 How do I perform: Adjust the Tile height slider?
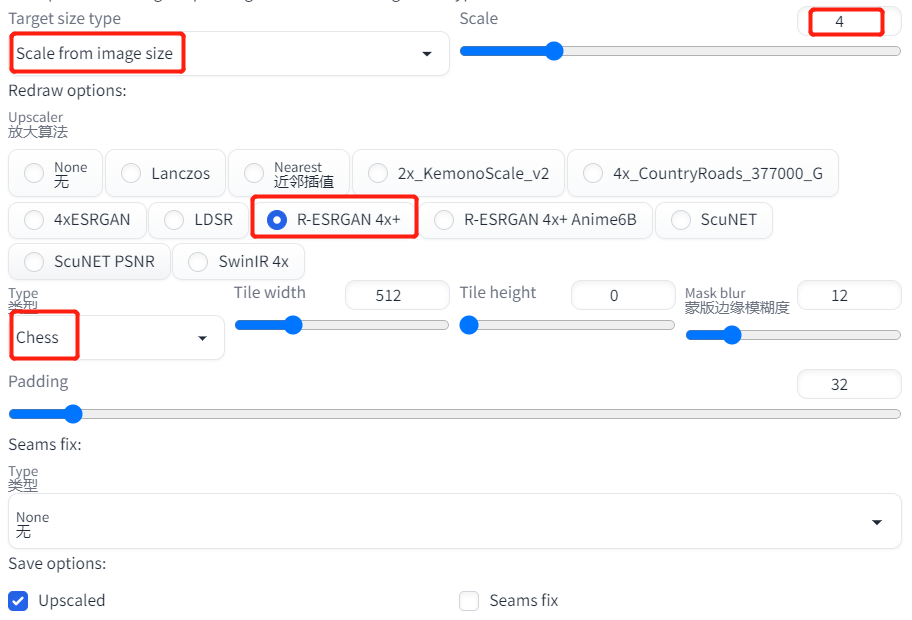469,325
